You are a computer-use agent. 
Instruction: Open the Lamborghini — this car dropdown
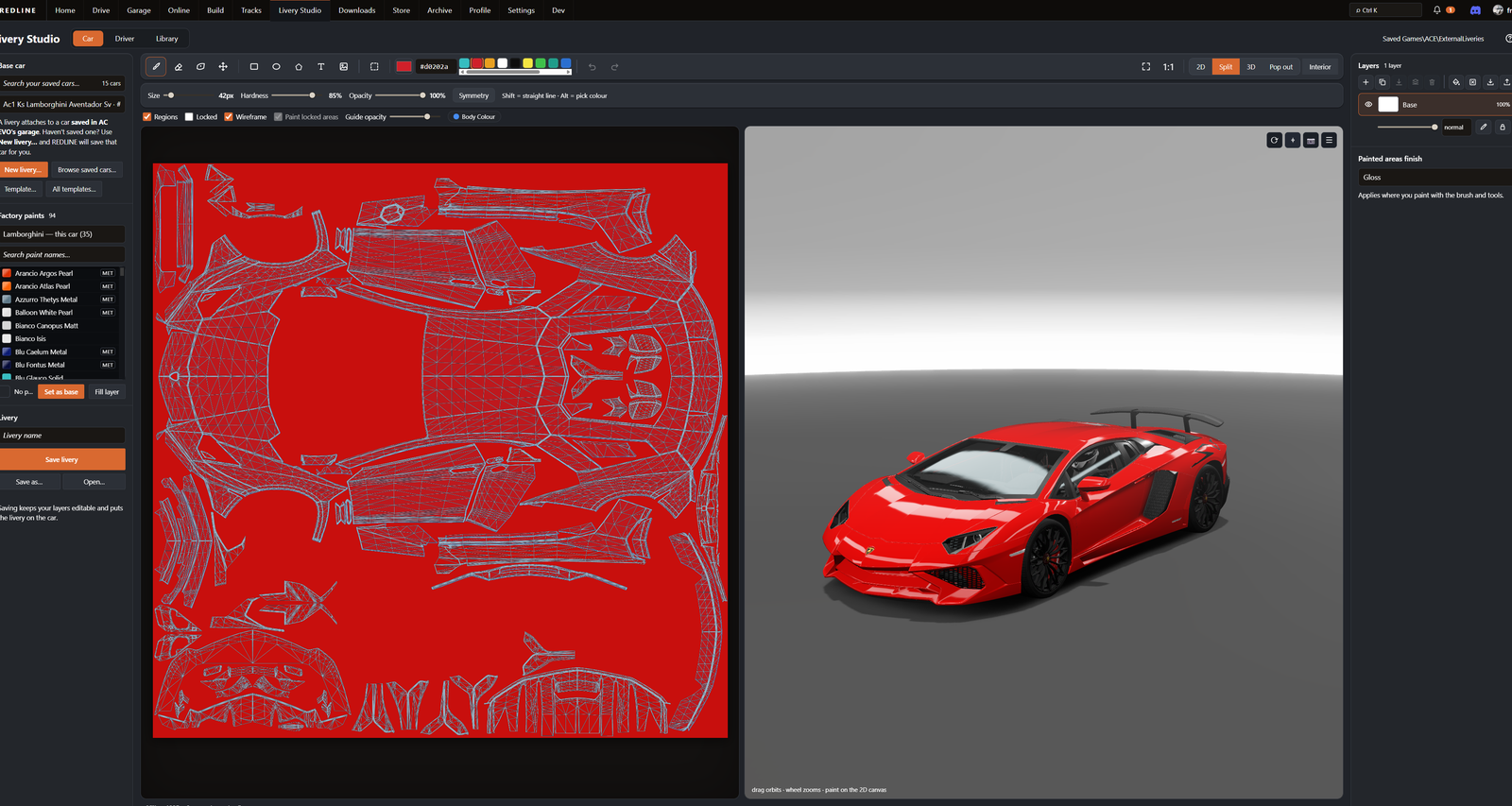click(61, 234)
